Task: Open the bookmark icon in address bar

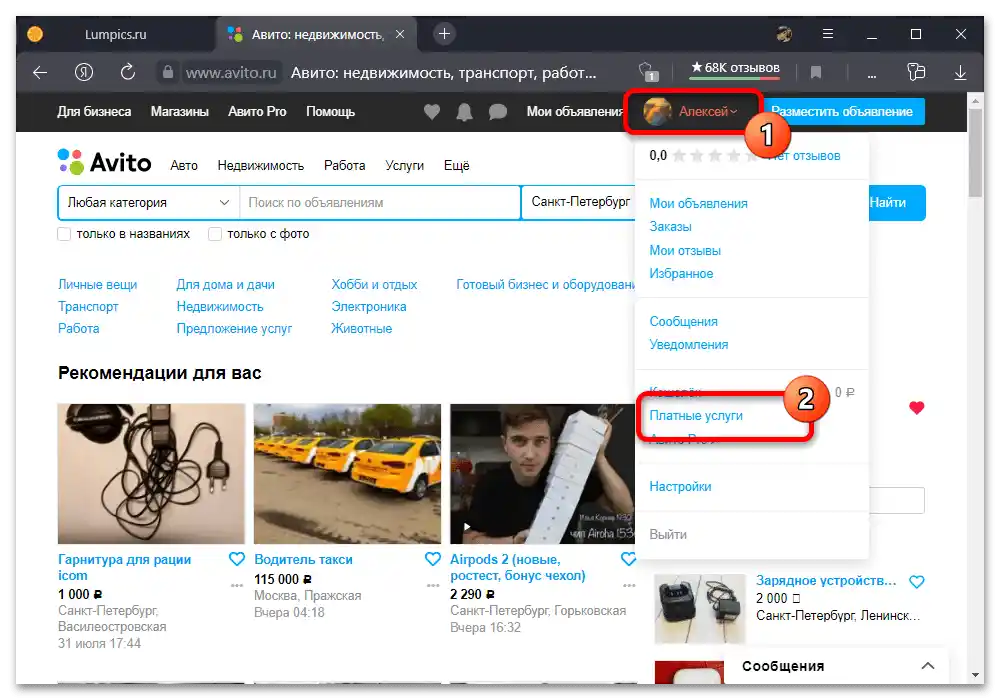Action: point(816,73)
